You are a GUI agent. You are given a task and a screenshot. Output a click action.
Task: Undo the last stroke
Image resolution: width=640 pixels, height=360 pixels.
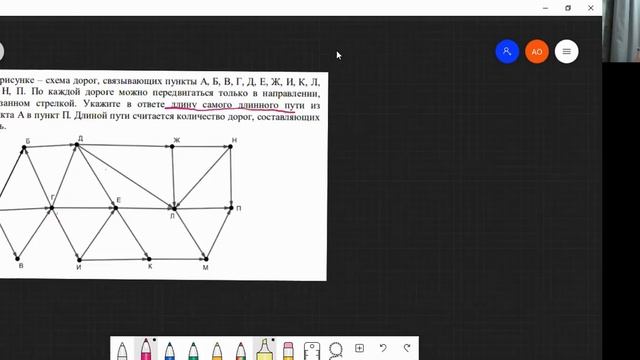(383, 348)
